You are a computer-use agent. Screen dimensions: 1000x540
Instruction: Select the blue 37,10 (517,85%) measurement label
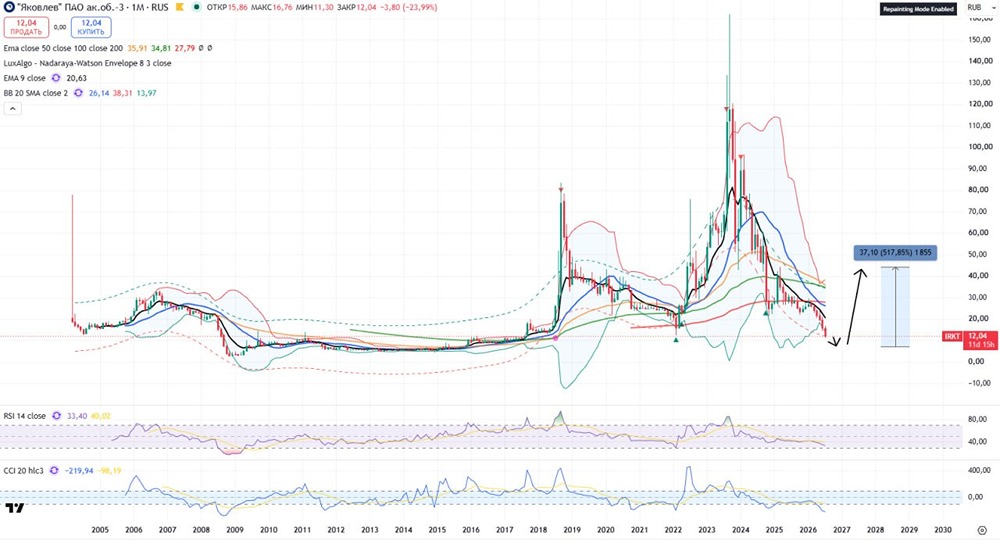(895, 252)
